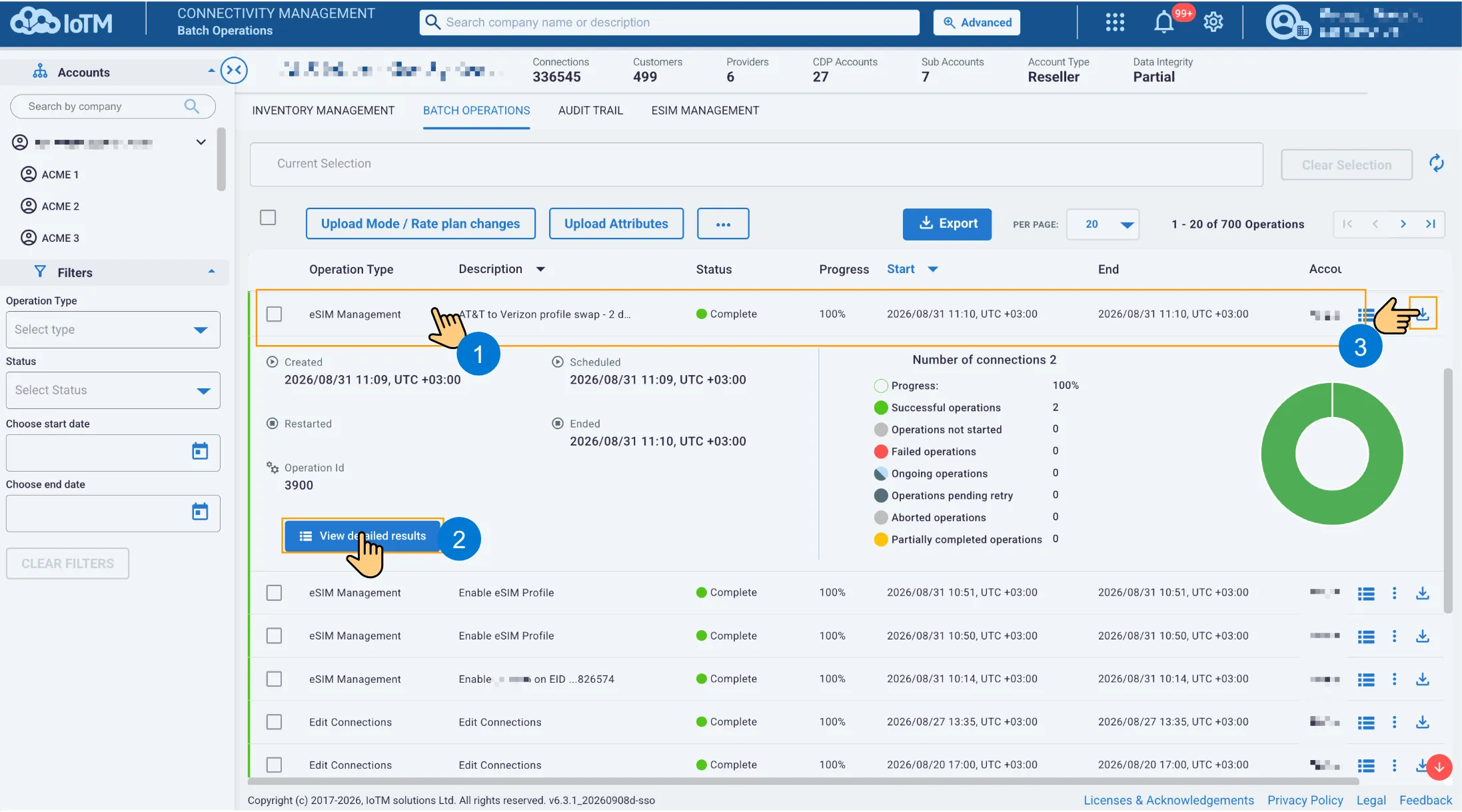Click the Upload Attributes button

click(x=616, y=224)
